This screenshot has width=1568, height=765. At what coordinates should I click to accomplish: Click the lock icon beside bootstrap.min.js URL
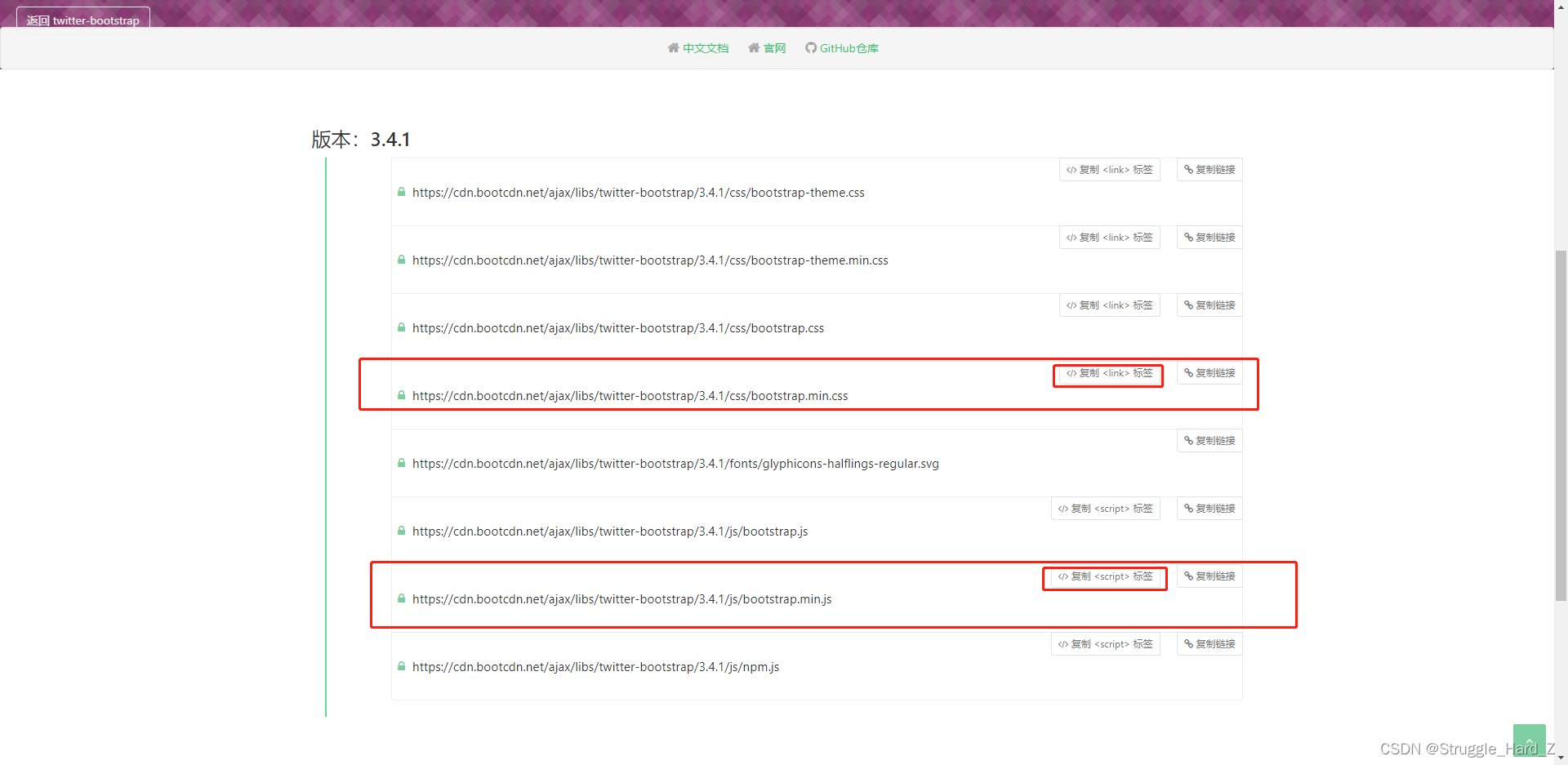point(401,598)
